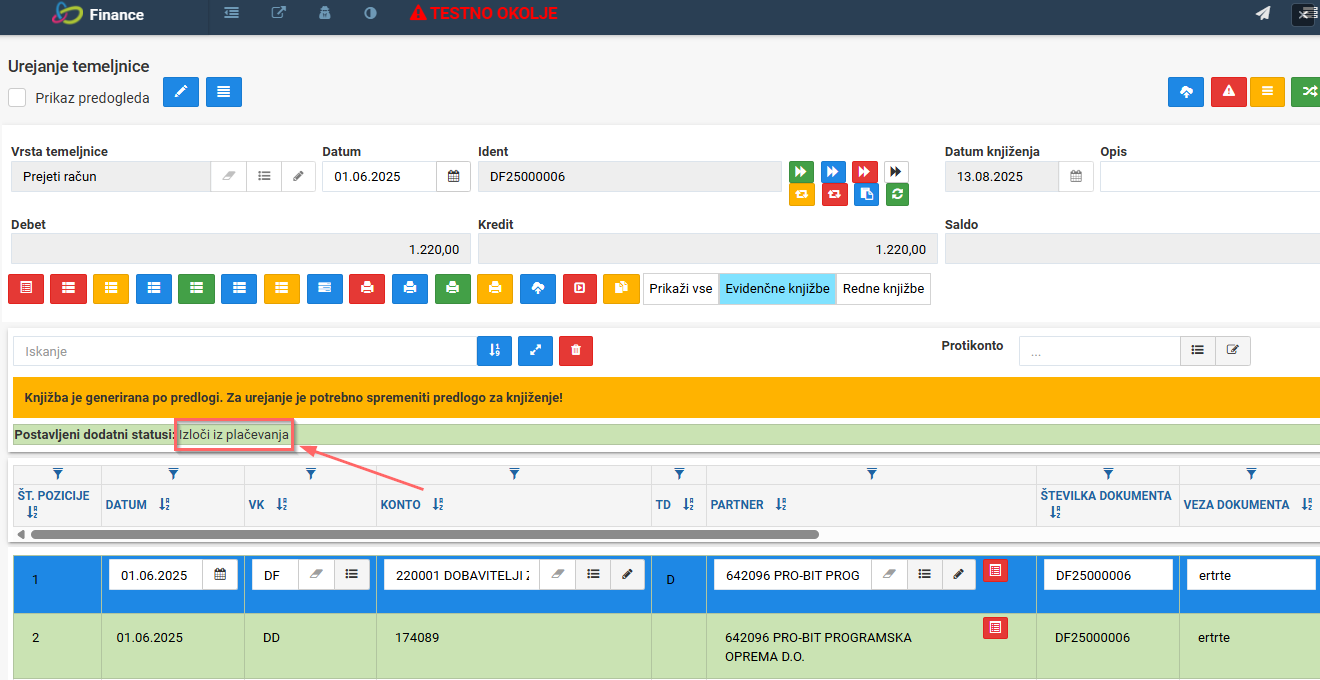Open the lock-shaped icon in the top bar

pos(324,13)
